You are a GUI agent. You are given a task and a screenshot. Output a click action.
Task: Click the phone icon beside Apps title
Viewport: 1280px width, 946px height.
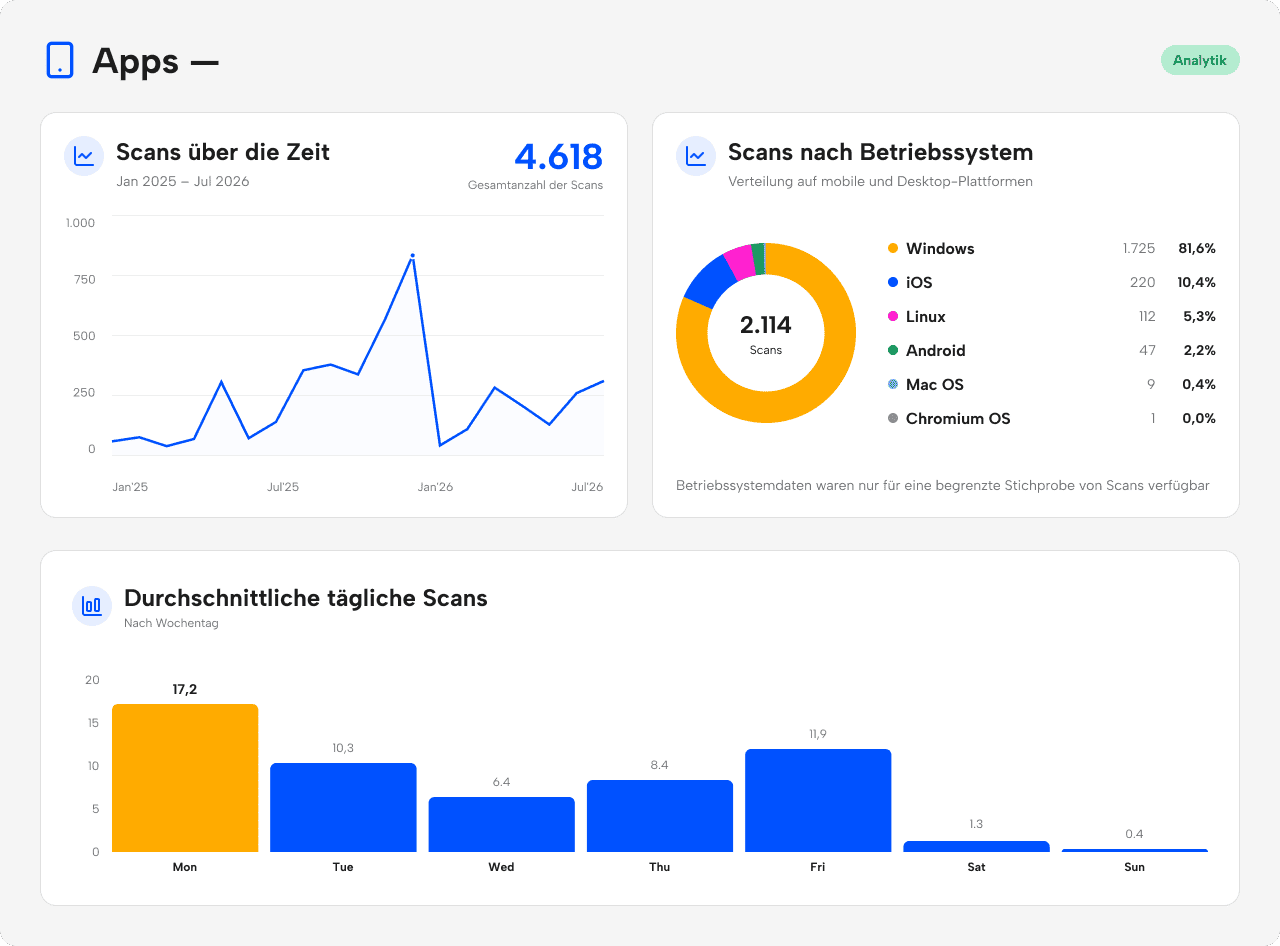[x=60, y=60]
